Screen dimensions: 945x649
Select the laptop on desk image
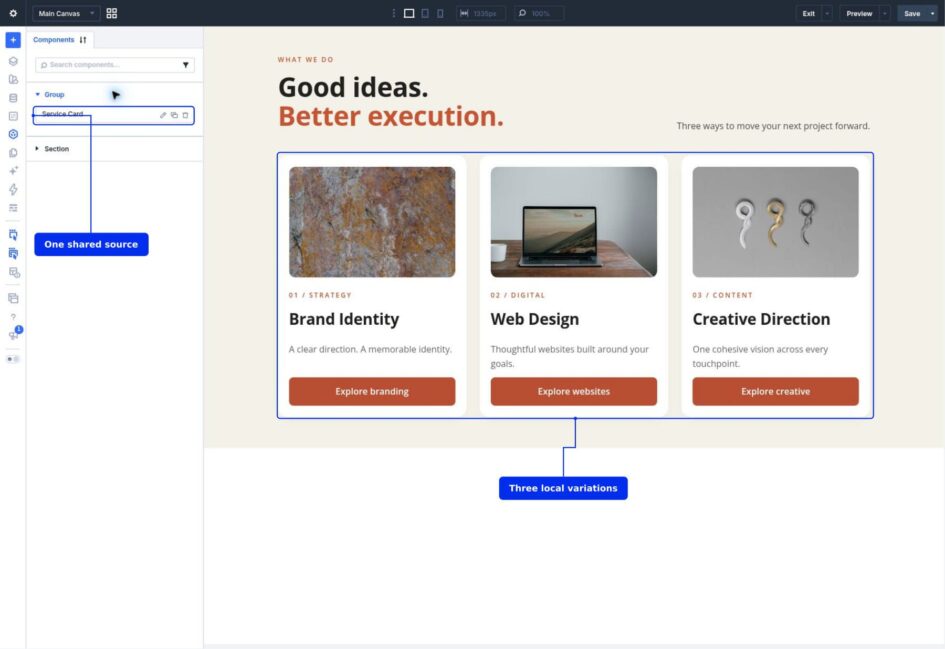tap(574, 222)
